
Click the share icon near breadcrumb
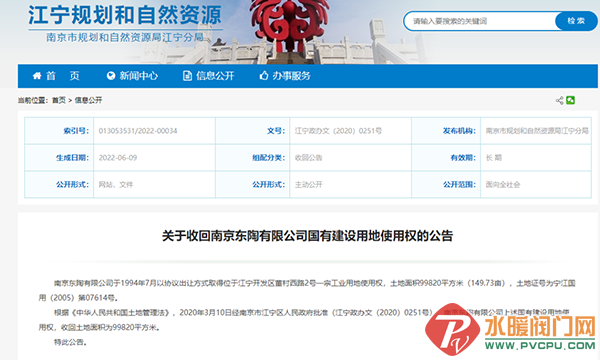click(x=559, y=100)
